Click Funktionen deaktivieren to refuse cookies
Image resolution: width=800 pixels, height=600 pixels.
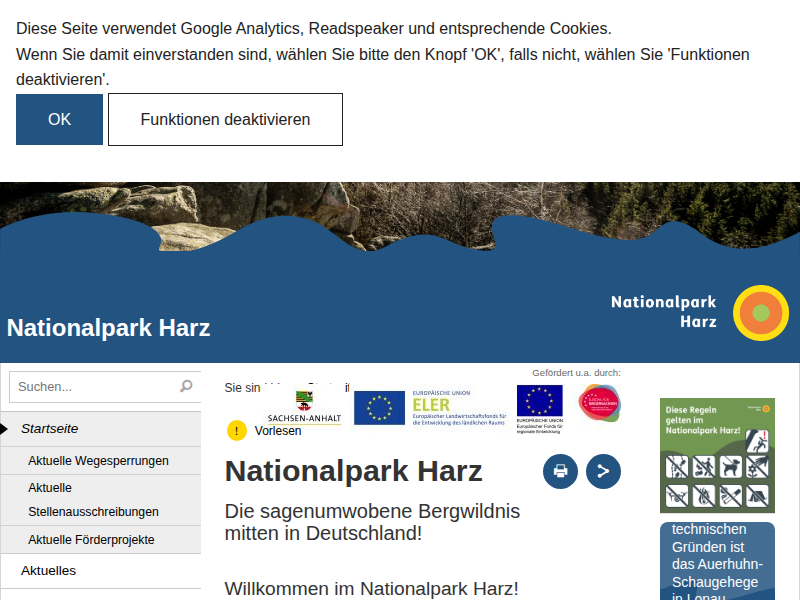225,118
